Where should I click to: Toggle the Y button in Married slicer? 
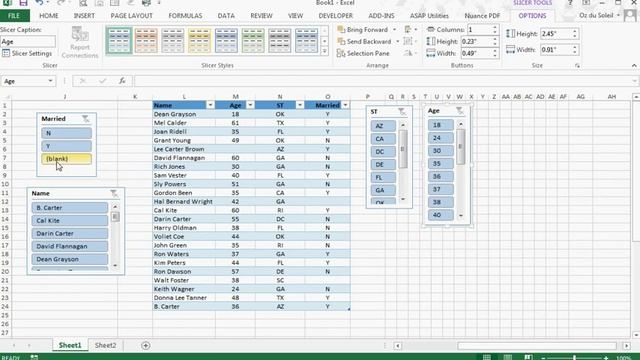[x=66, y=146]
